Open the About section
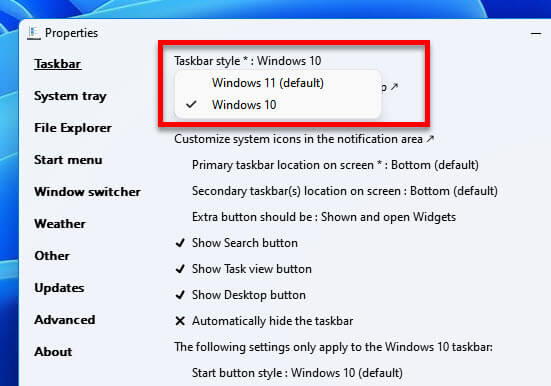Viewport: 551px width, 386px height. [x=53, y=352]
